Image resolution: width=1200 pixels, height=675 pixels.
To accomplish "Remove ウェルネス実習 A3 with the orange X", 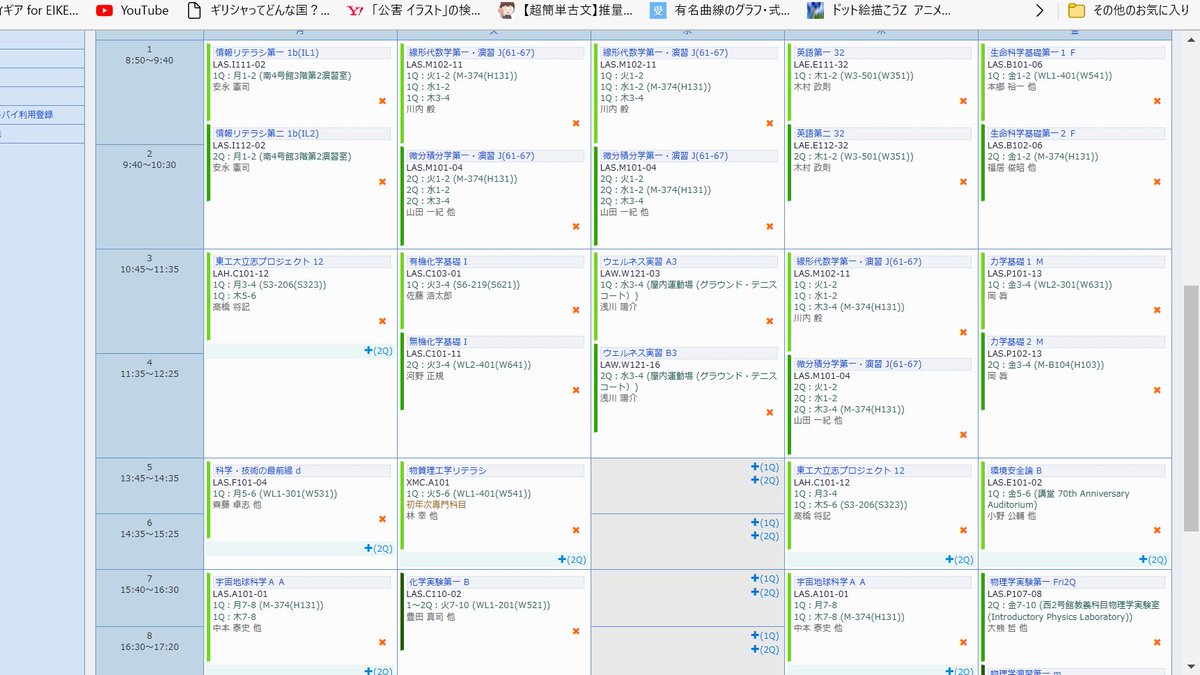I will coord(769,321).
